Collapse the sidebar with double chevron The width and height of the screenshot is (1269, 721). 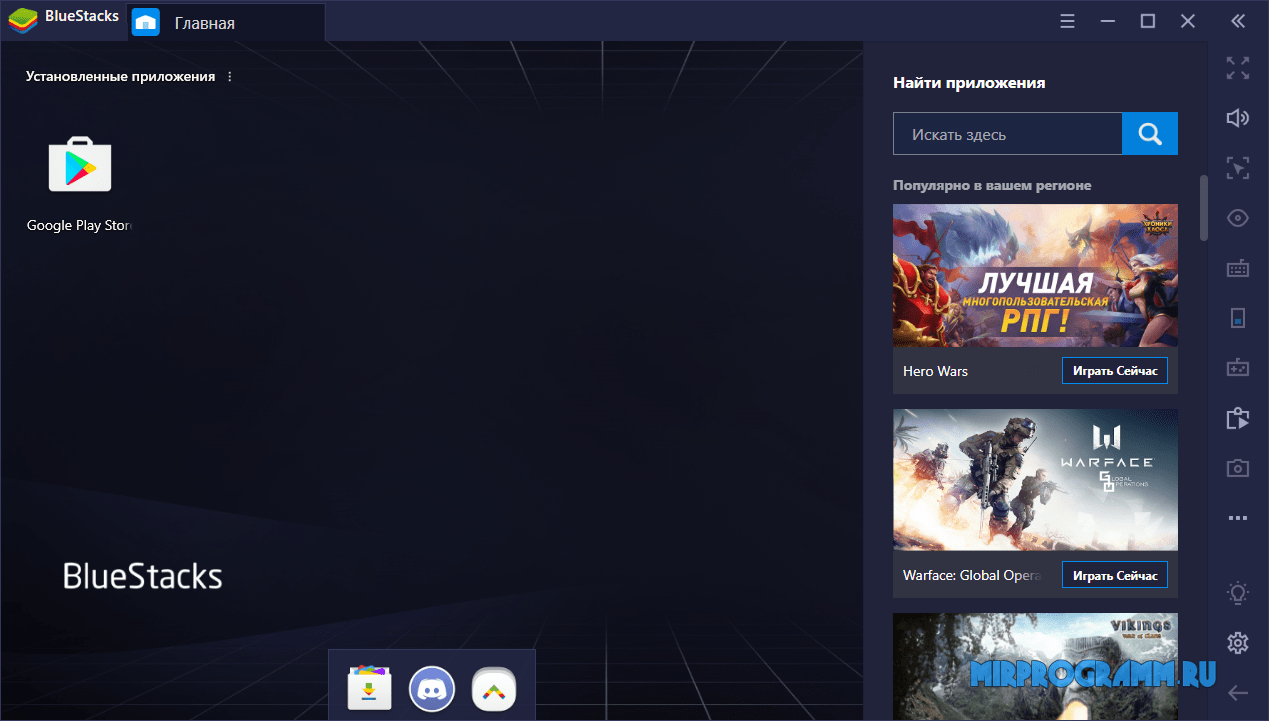pos(1238,21)
